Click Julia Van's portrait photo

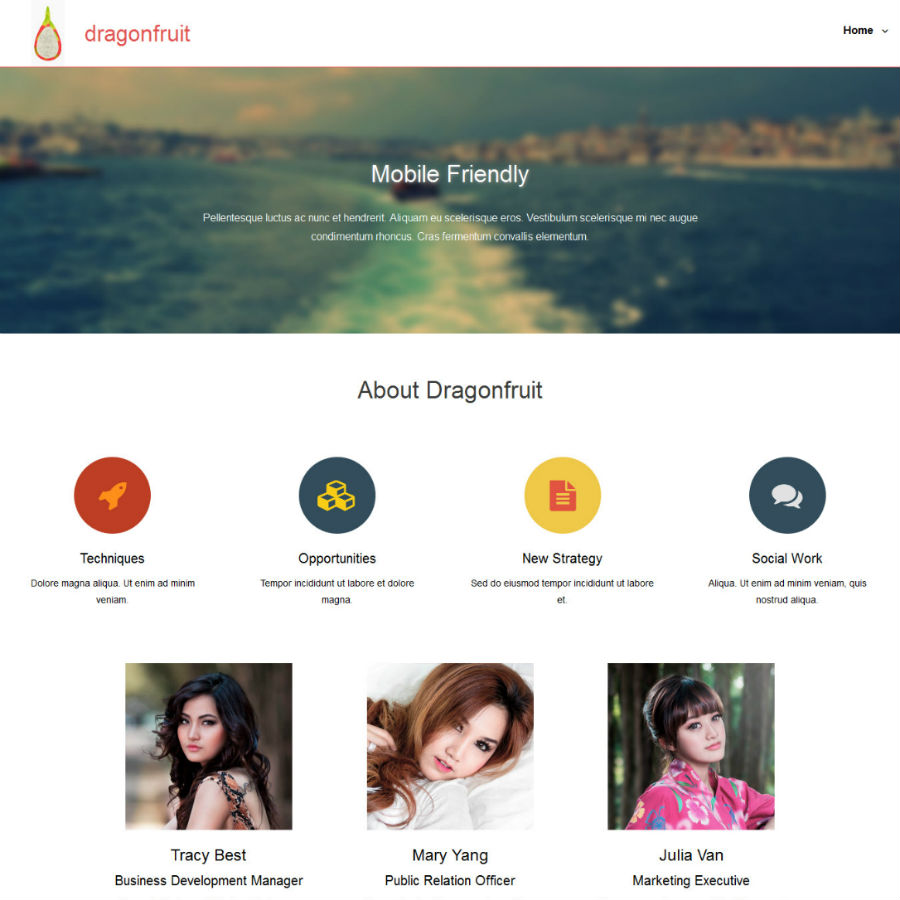pyautogui.click(x=691, y=746)
